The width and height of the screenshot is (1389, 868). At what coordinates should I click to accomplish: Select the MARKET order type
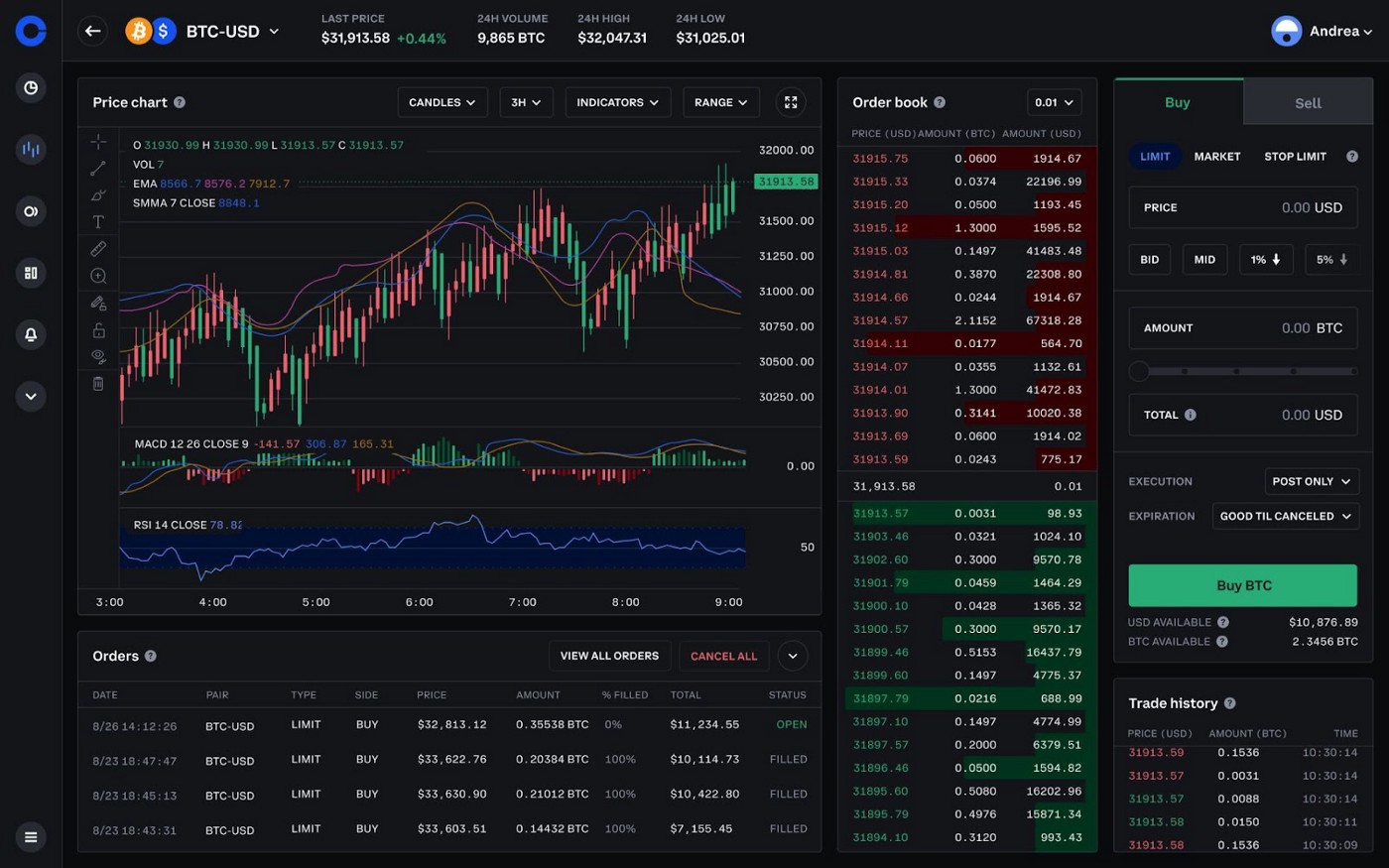click(x=1217, y=156)
